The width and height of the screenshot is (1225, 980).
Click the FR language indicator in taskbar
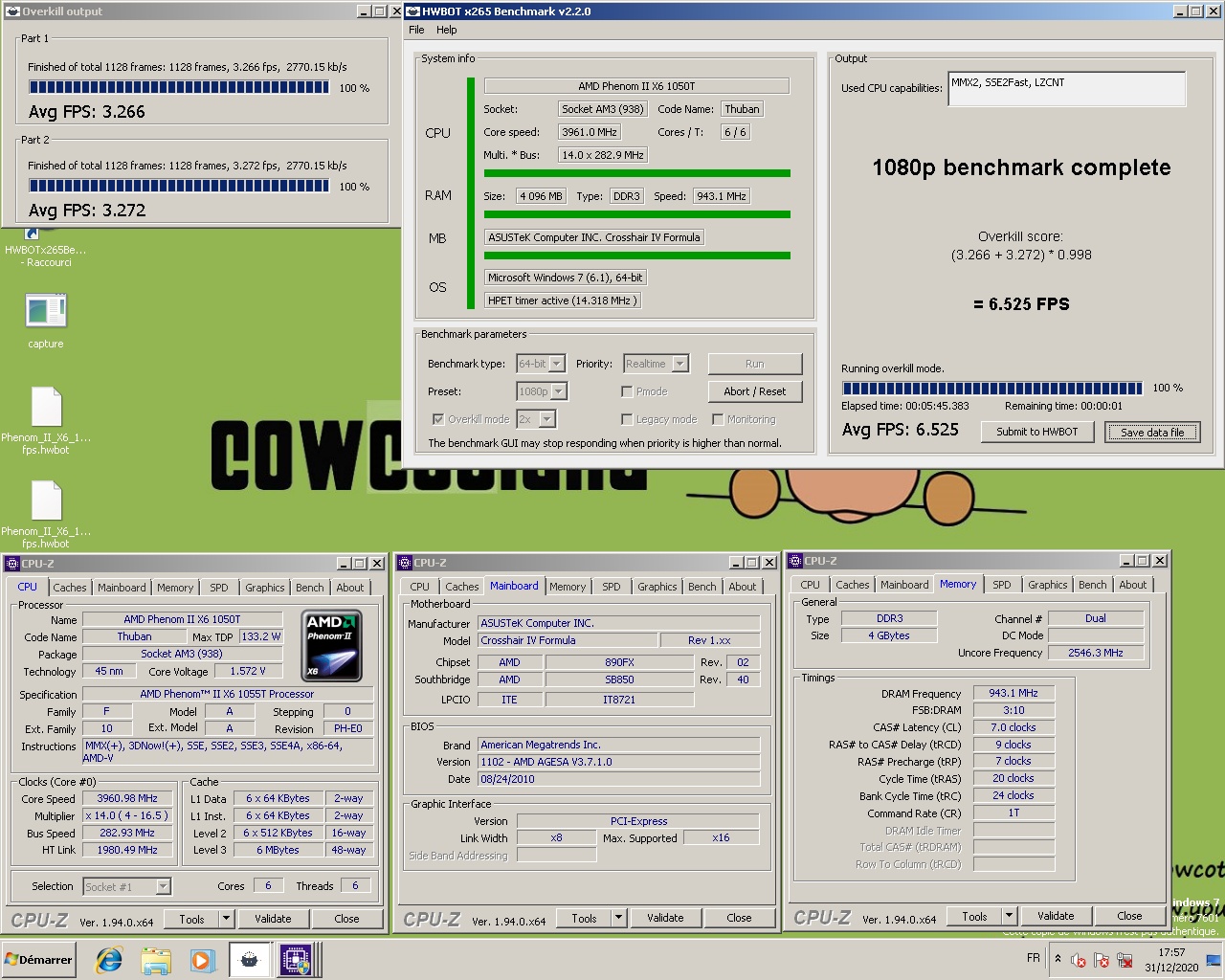(1034, 958)
